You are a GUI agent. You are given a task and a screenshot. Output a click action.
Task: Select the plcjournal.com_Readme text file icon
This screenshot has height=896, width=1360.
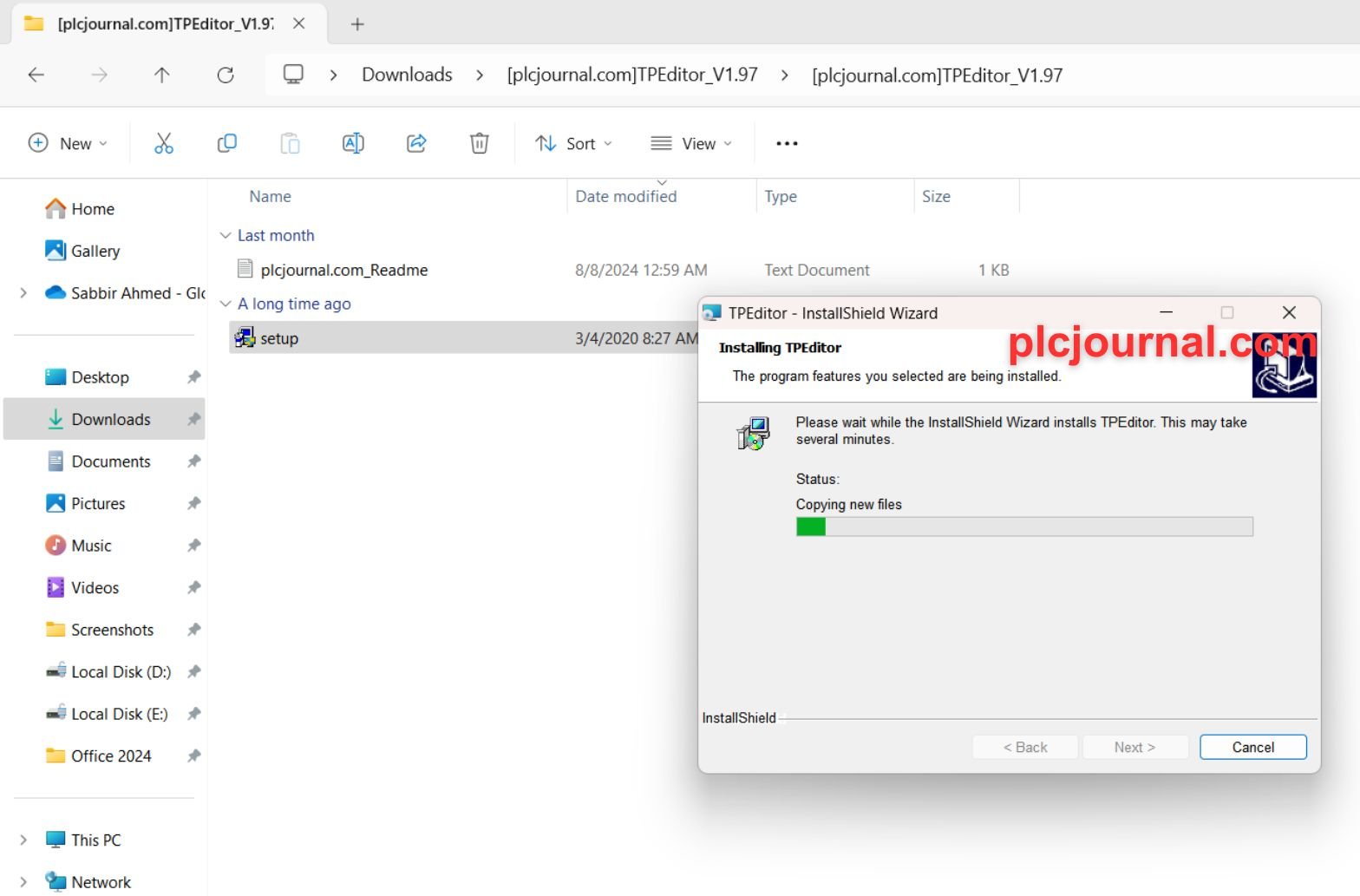tap(245, 270)
